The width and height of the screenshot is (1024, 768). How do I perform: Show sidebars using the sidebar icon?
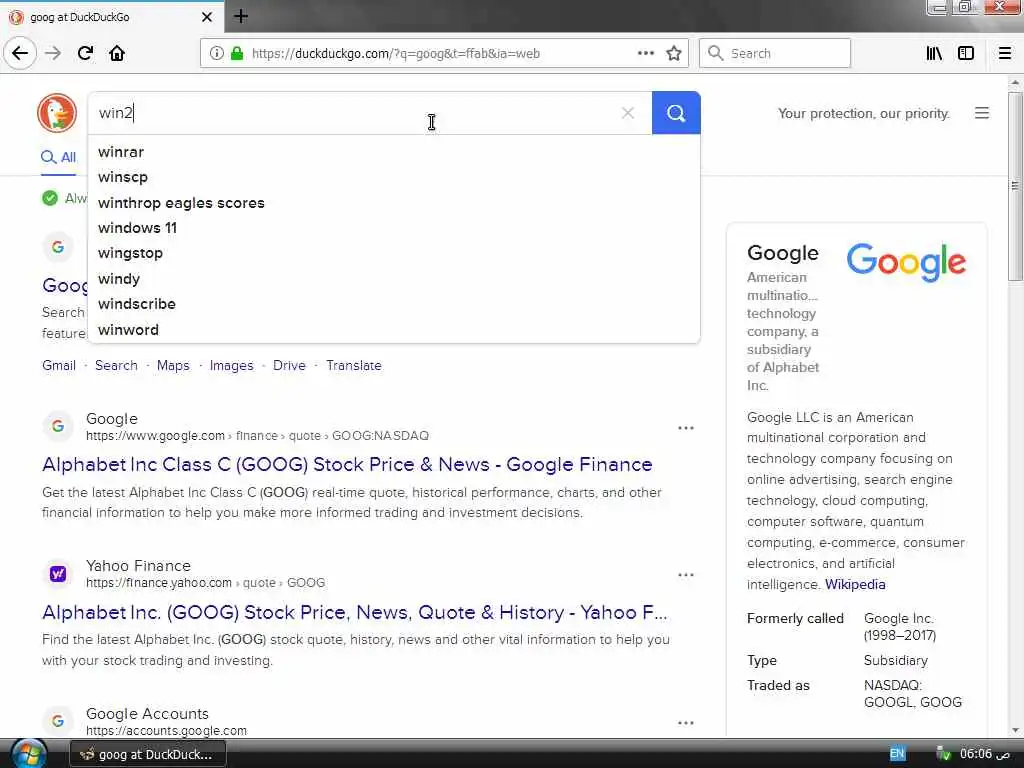pyautogui.click(x=966, y=53)
